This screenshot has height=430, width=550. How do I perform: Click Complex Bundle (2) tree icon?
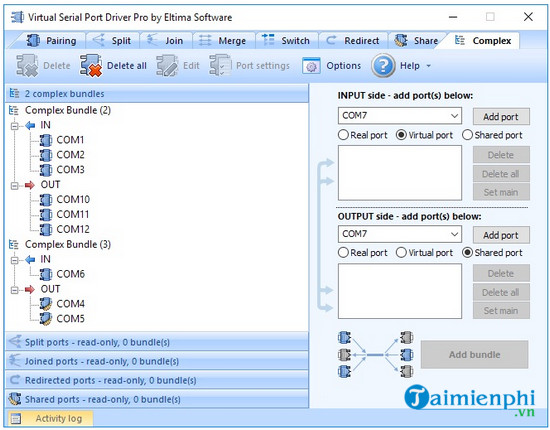click(x=14, y=110)
